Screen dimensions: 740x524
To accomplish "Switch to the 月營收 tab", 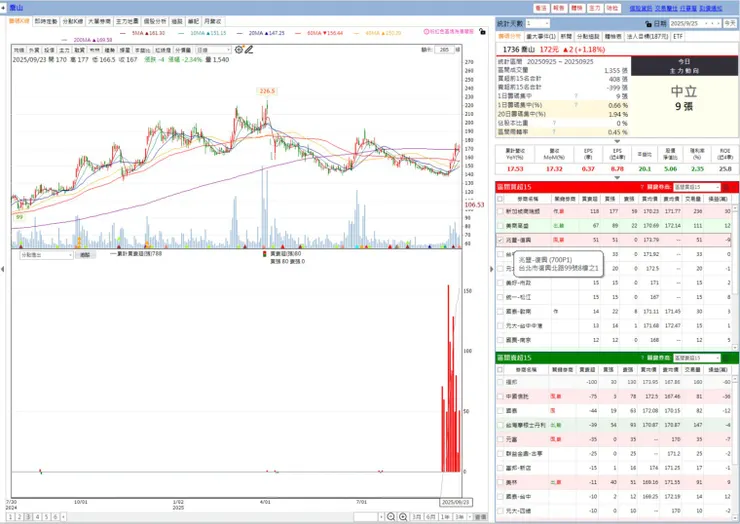I will 212,21.
